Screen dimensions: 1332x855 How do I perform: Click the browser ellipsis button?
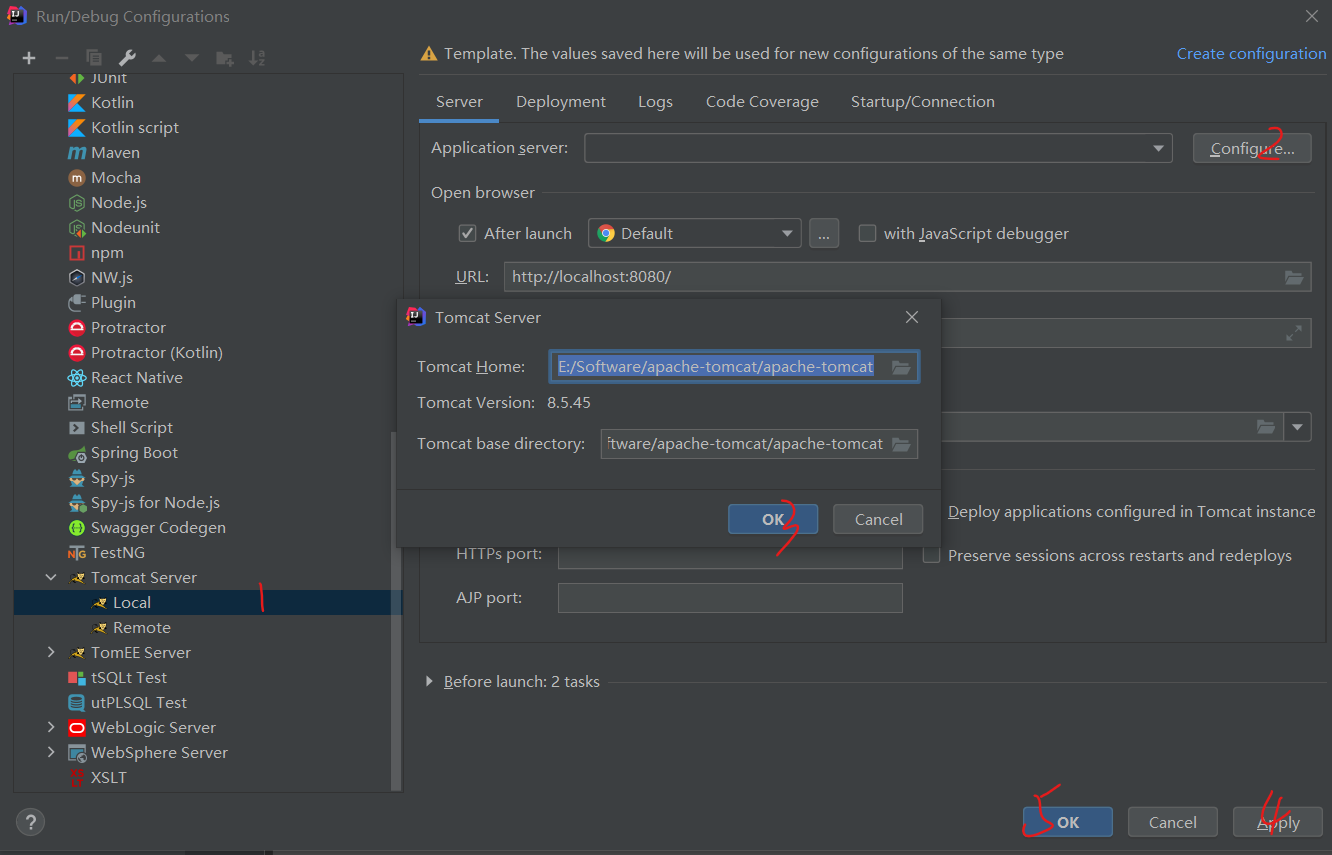(824, 233)
